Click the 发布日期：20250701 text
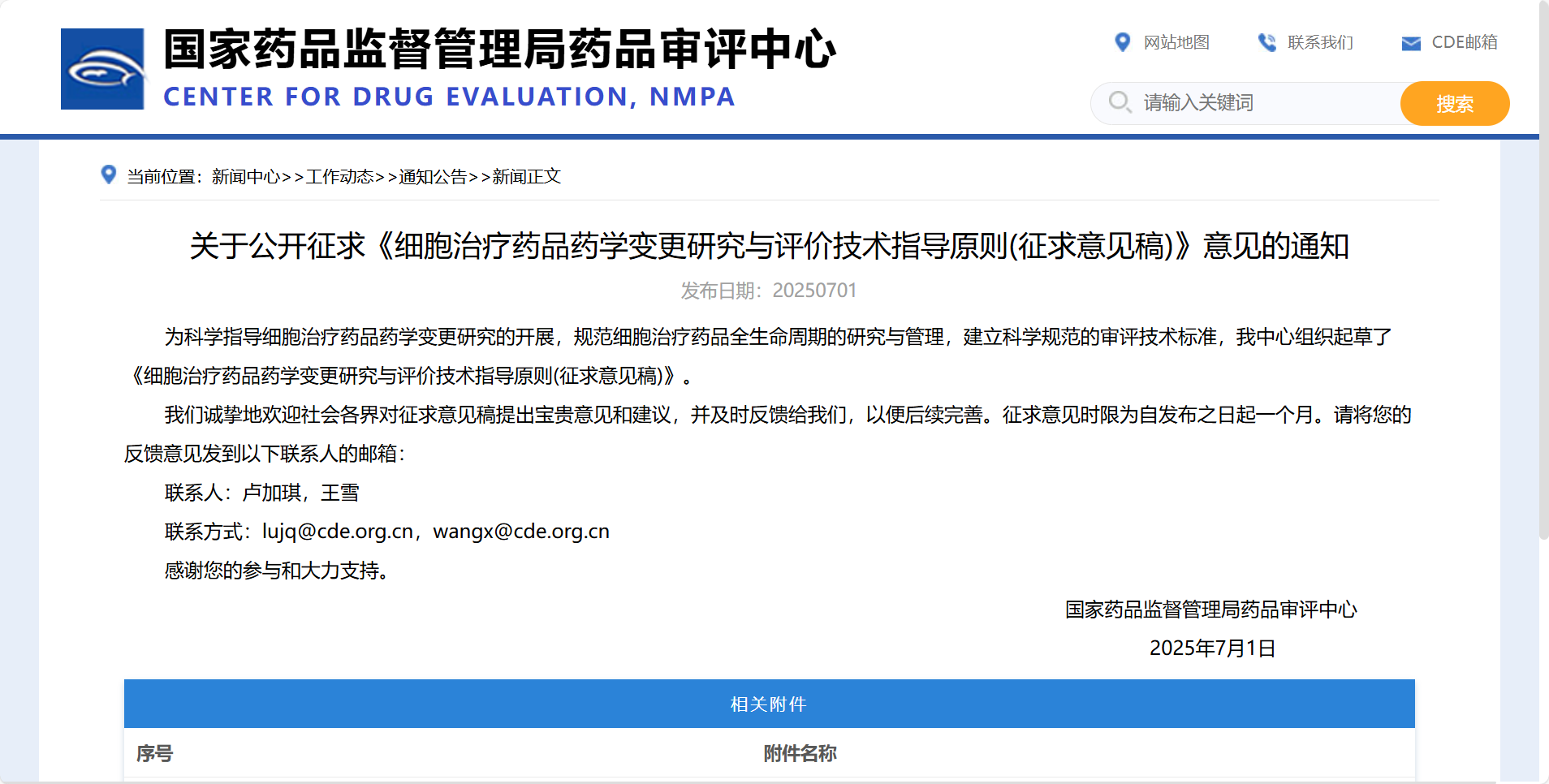Viewport: 1549px width, 784px height. tap(769, 291)
